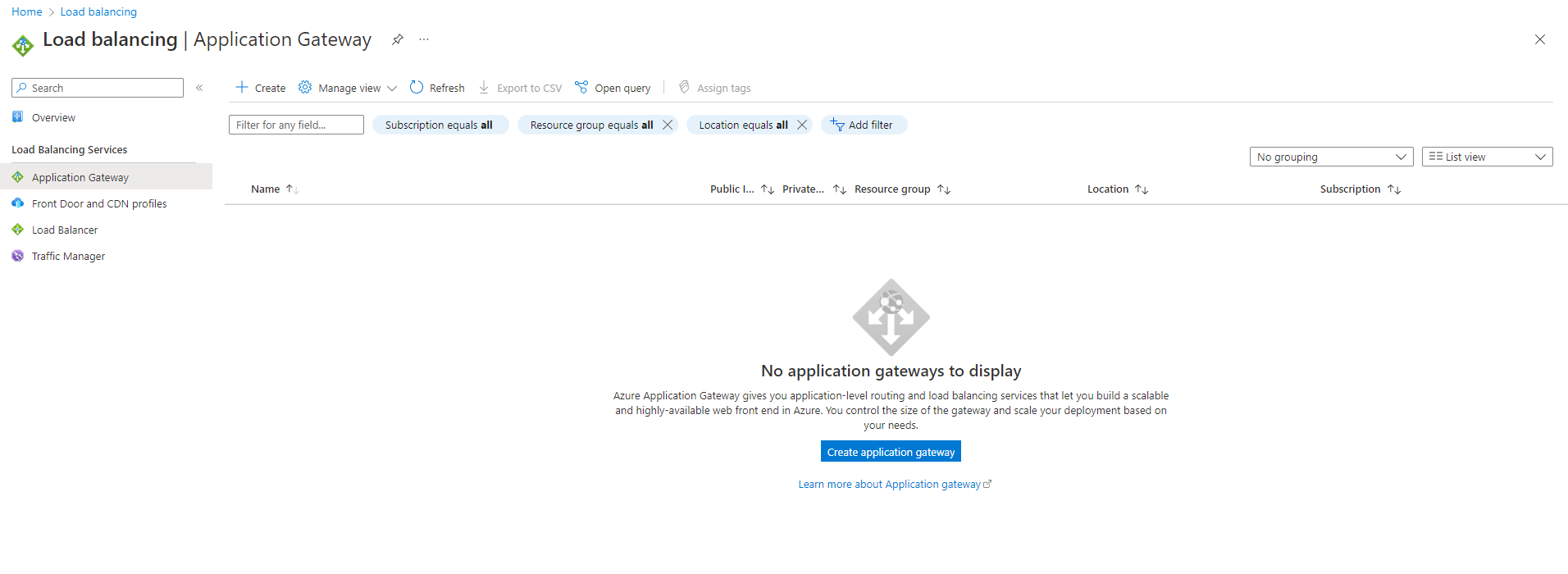1568x574 pixels.
Task: Collapse the left sidebar menu
Action: (199, 88)
